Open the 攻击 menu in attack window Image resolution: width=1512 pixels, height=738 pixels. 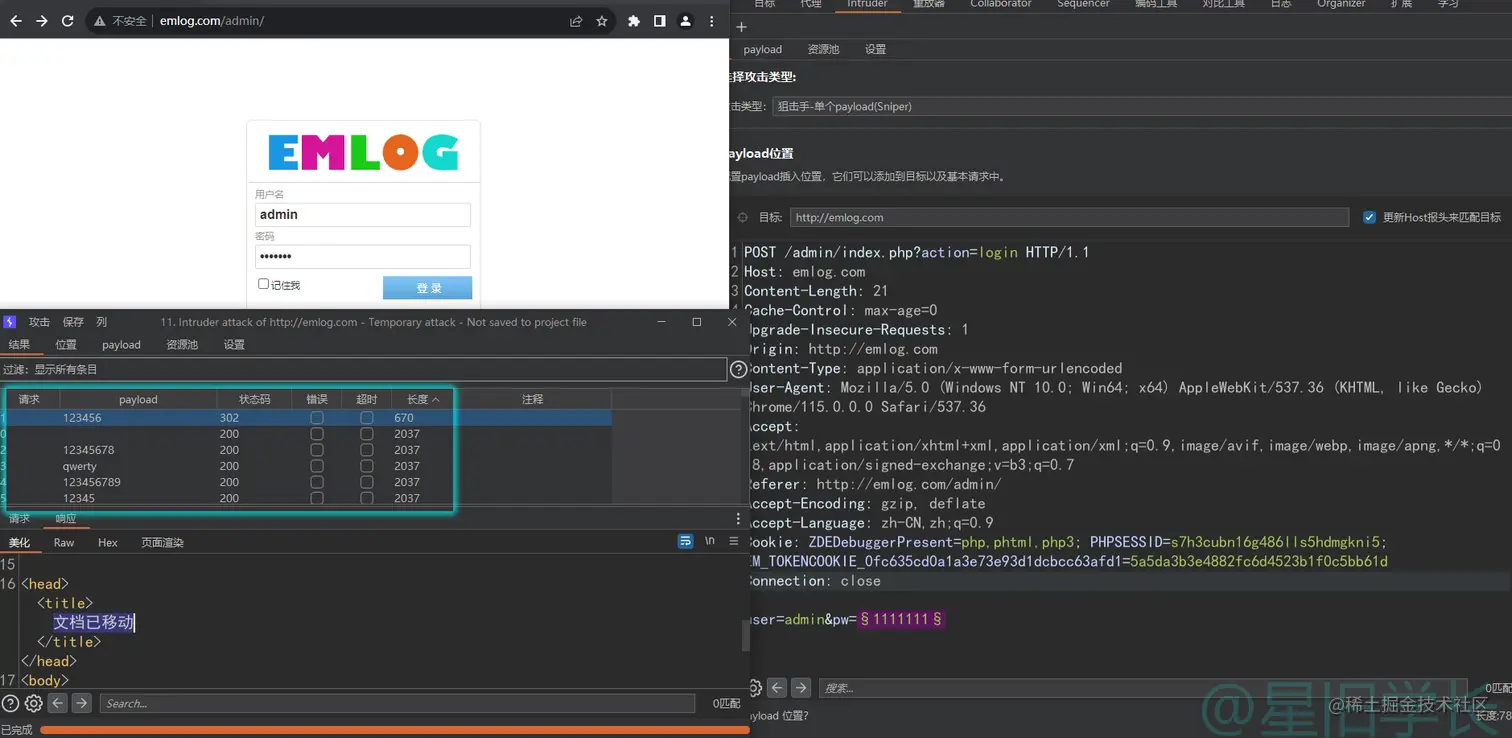(x=39, y=322)
